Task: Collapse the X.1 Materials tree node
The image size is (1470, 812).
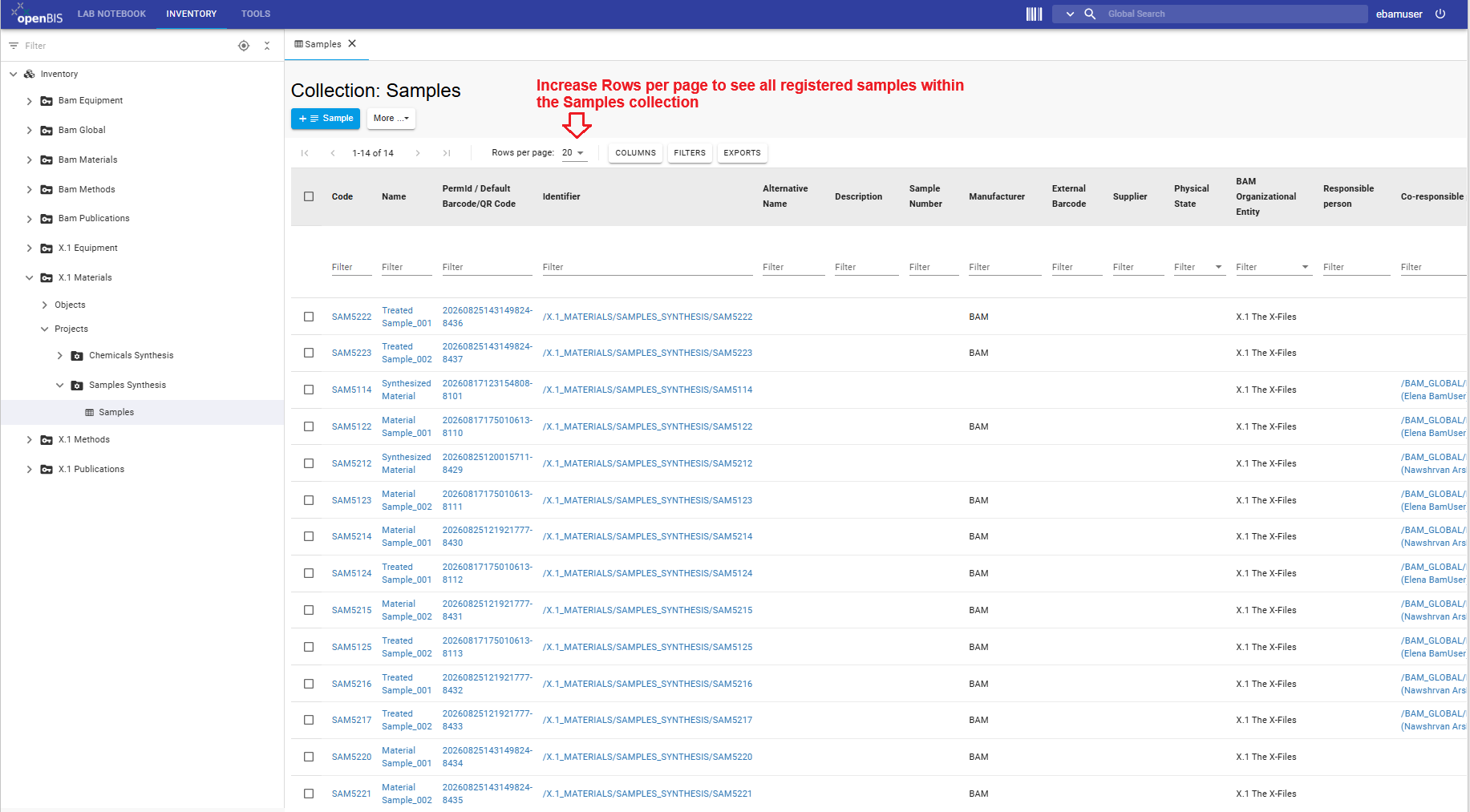Action: tap(30, 278)
